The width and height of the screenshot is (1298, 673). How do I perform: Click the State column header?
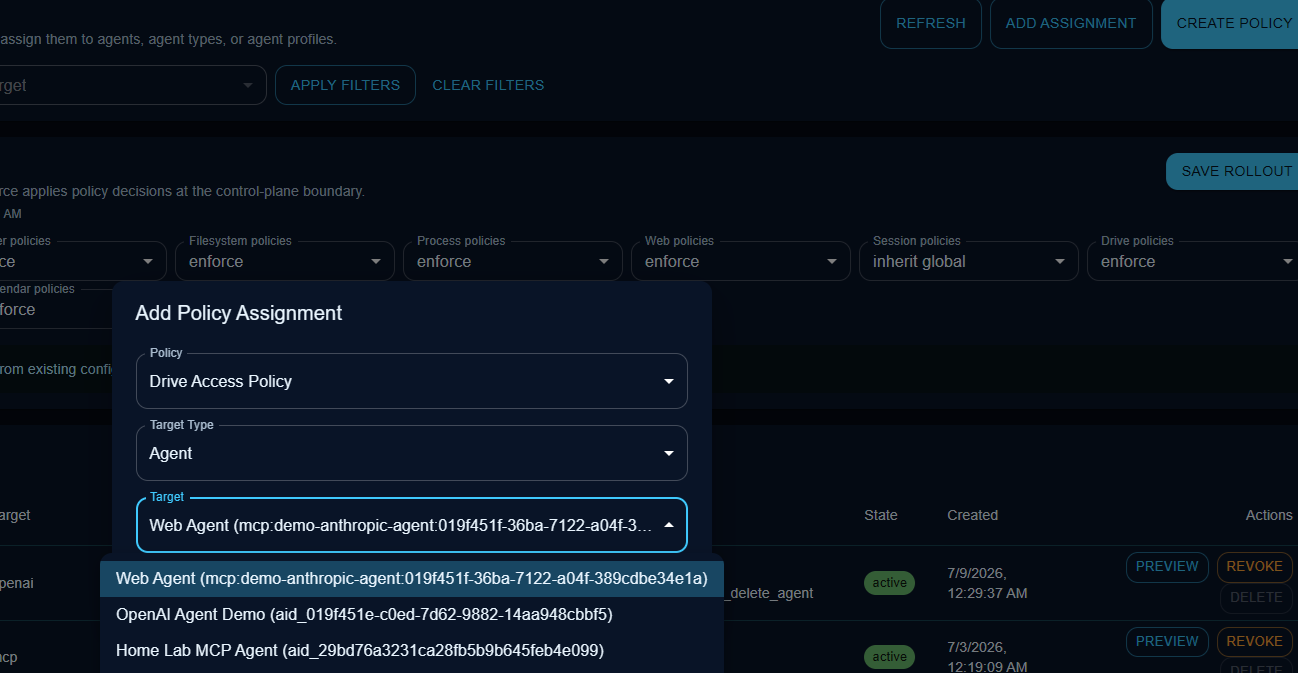[881, 515]
